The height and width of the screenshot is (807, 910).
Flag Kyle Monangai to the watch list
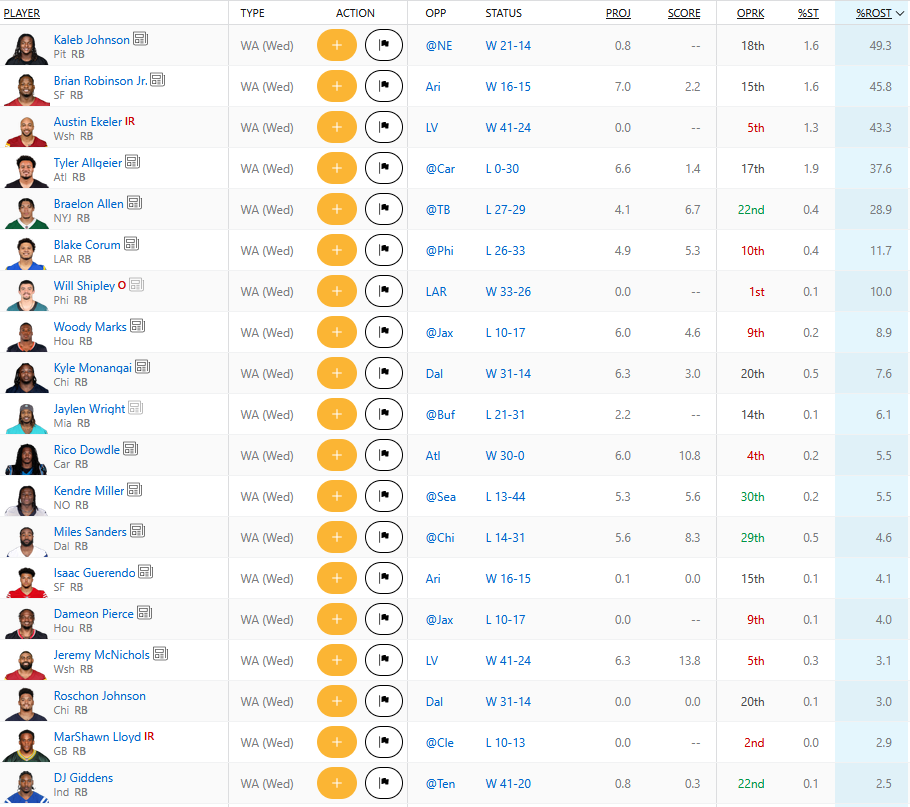click(384, 374)
